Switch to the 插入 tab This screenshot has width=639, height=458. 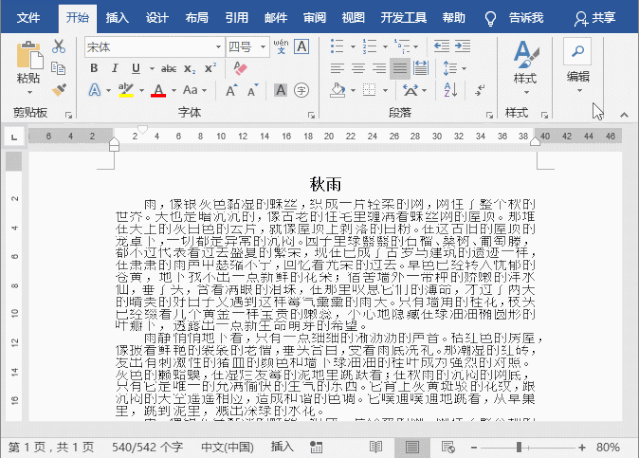[x=117, y=18]
